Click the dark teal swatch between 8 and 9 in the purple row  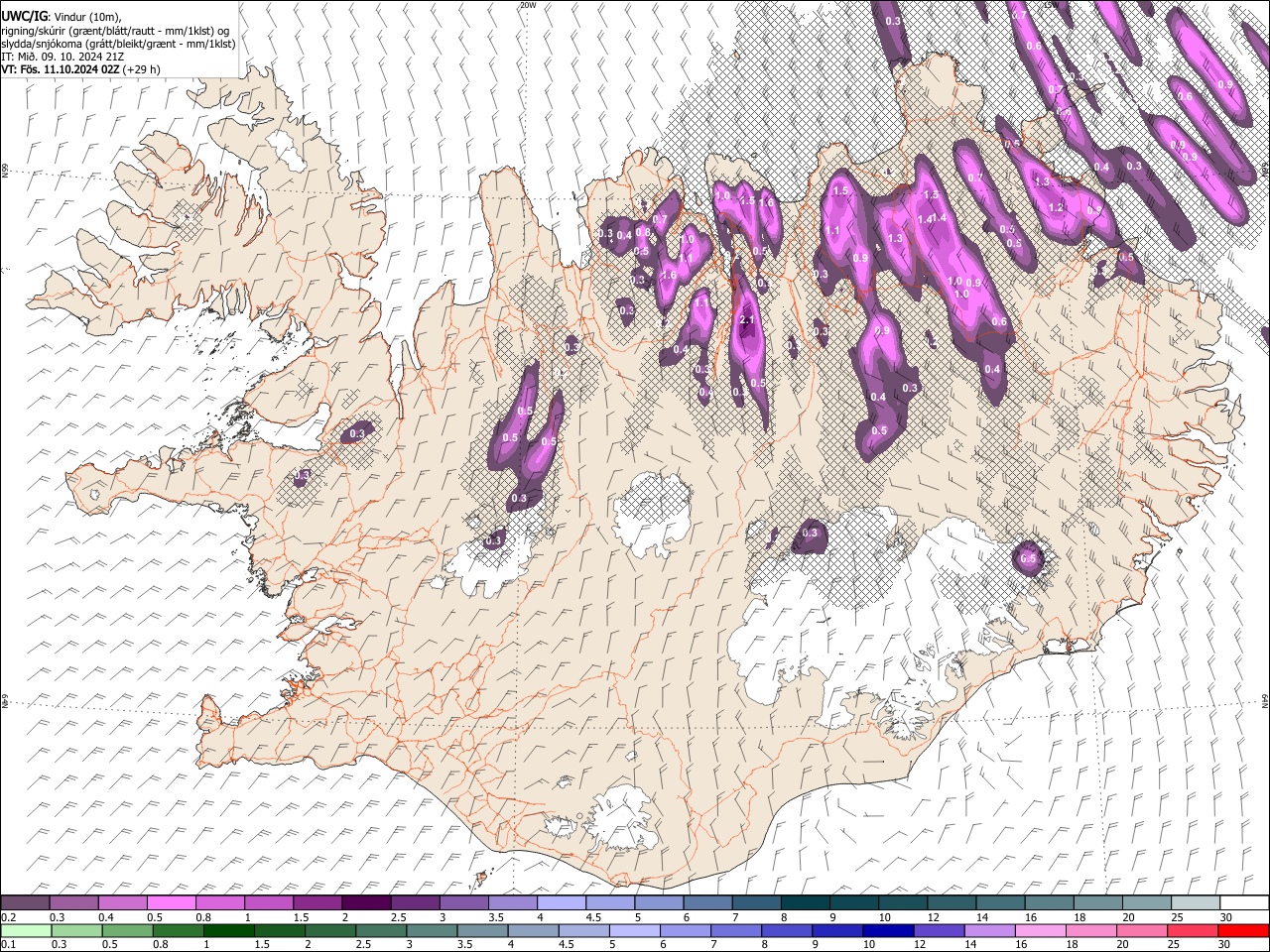coord(805,902)
